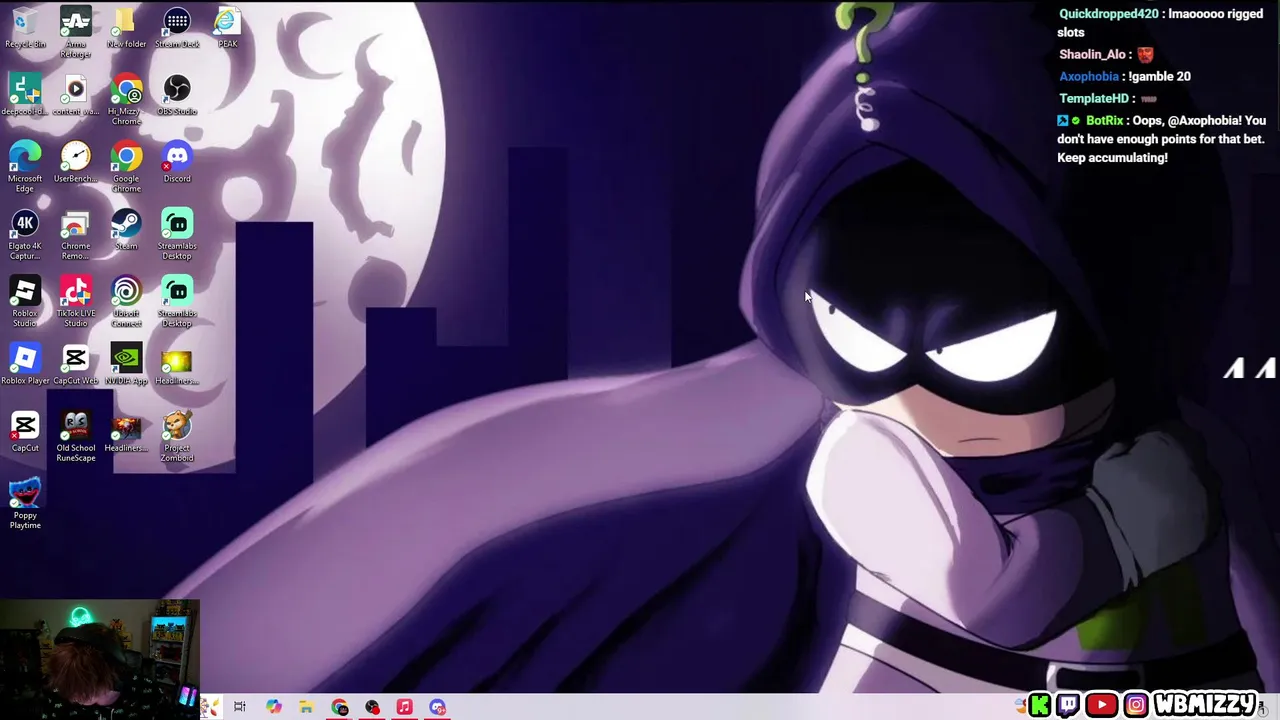This screenshot has height=720, width=1280.
Task: Select the Steam desktop shortcut
Action: pyautogui.click(x=126, y=230)
